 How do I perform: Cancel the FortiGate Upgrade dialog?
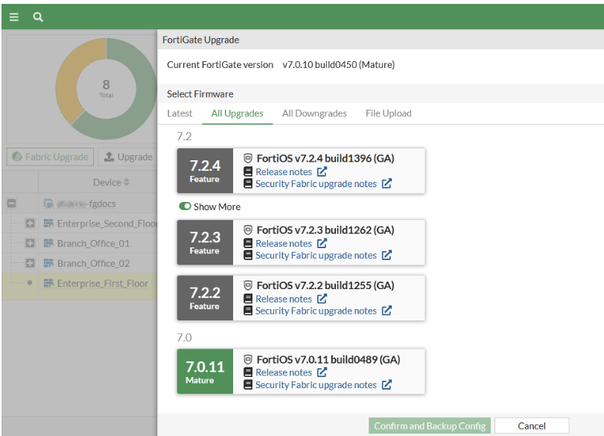pyautogui.click(x=532, y=426)
